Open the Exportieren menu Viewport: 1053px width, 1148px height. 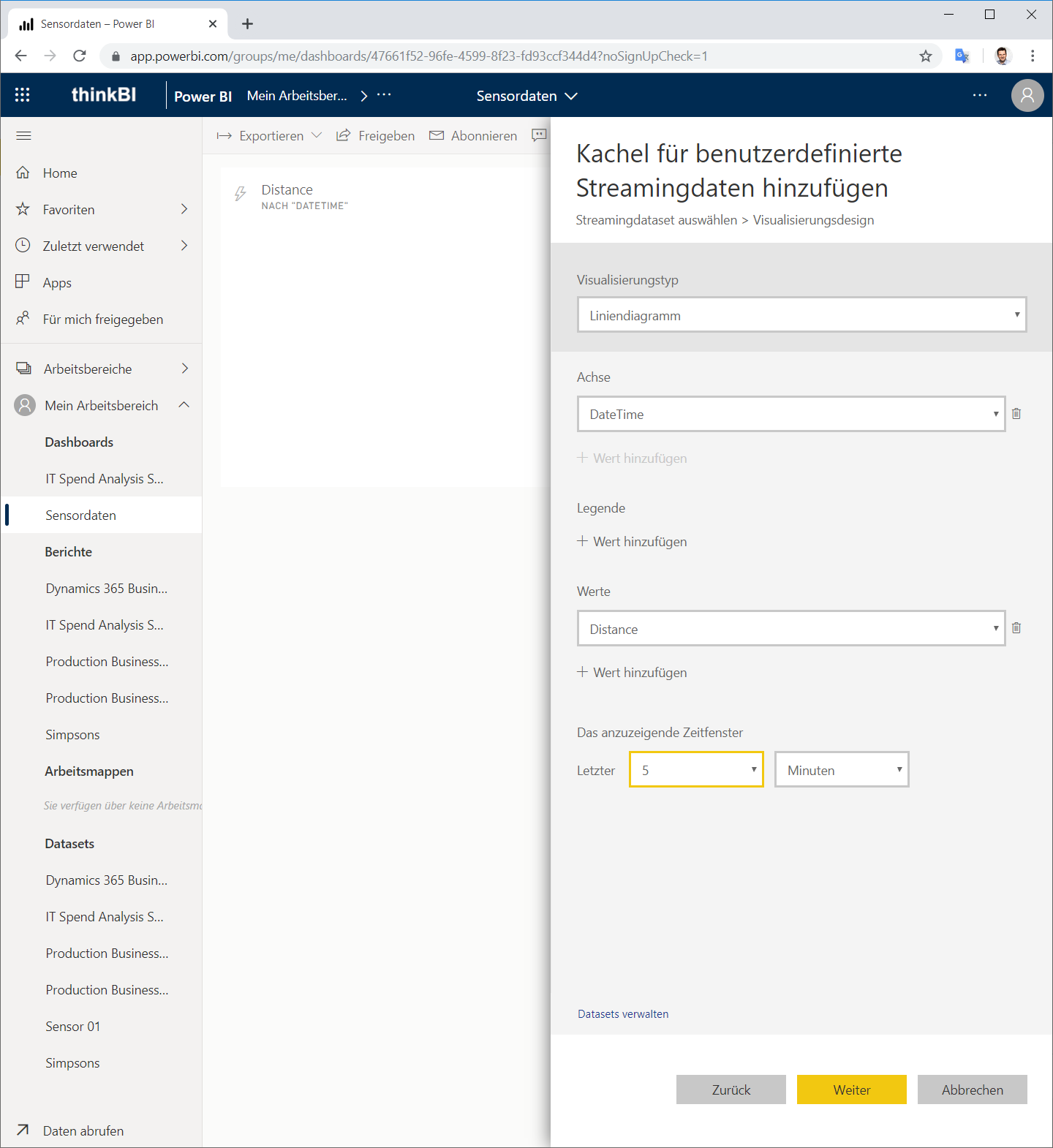(269, 135)
